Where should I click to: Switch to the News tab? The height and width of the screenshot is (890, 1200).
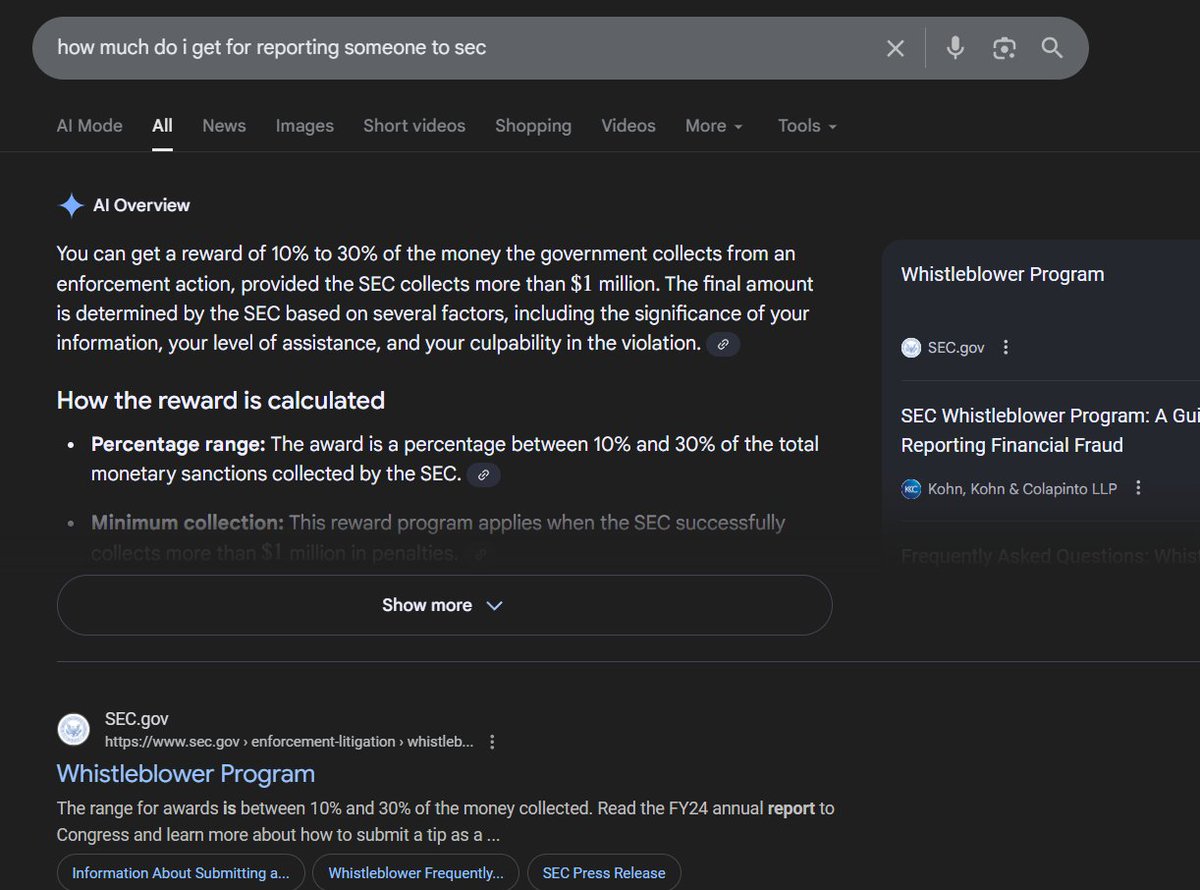(224, 126)
